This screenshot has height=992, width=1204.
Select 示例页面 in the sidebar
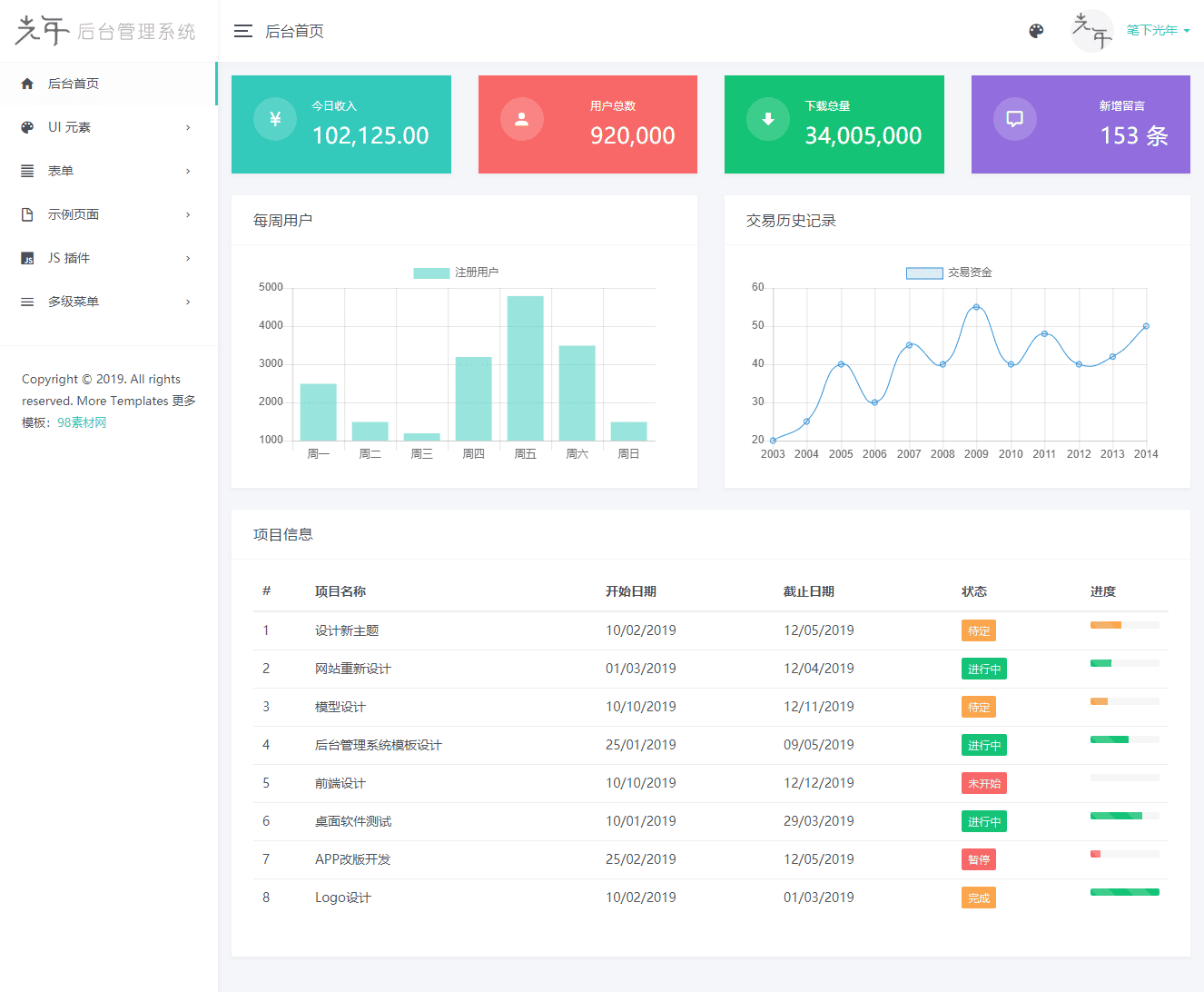[x=71, y=214]
